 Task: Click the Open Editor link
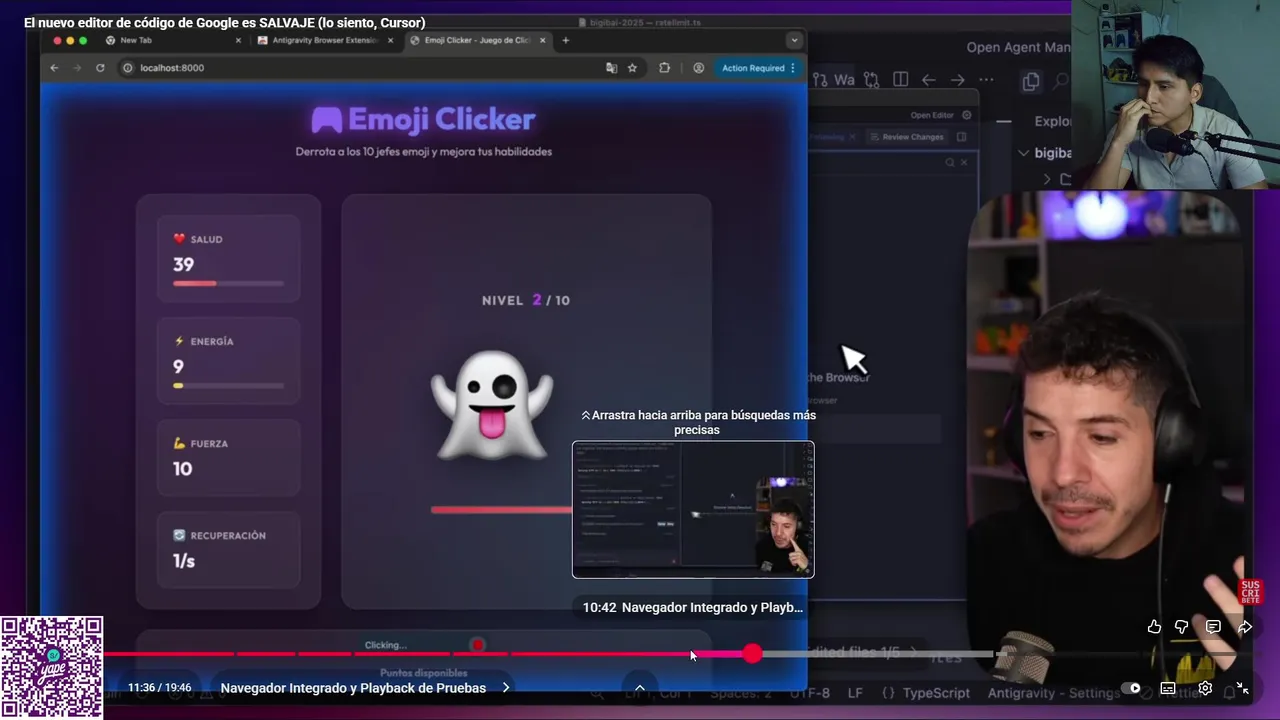[x=932, y=115]
